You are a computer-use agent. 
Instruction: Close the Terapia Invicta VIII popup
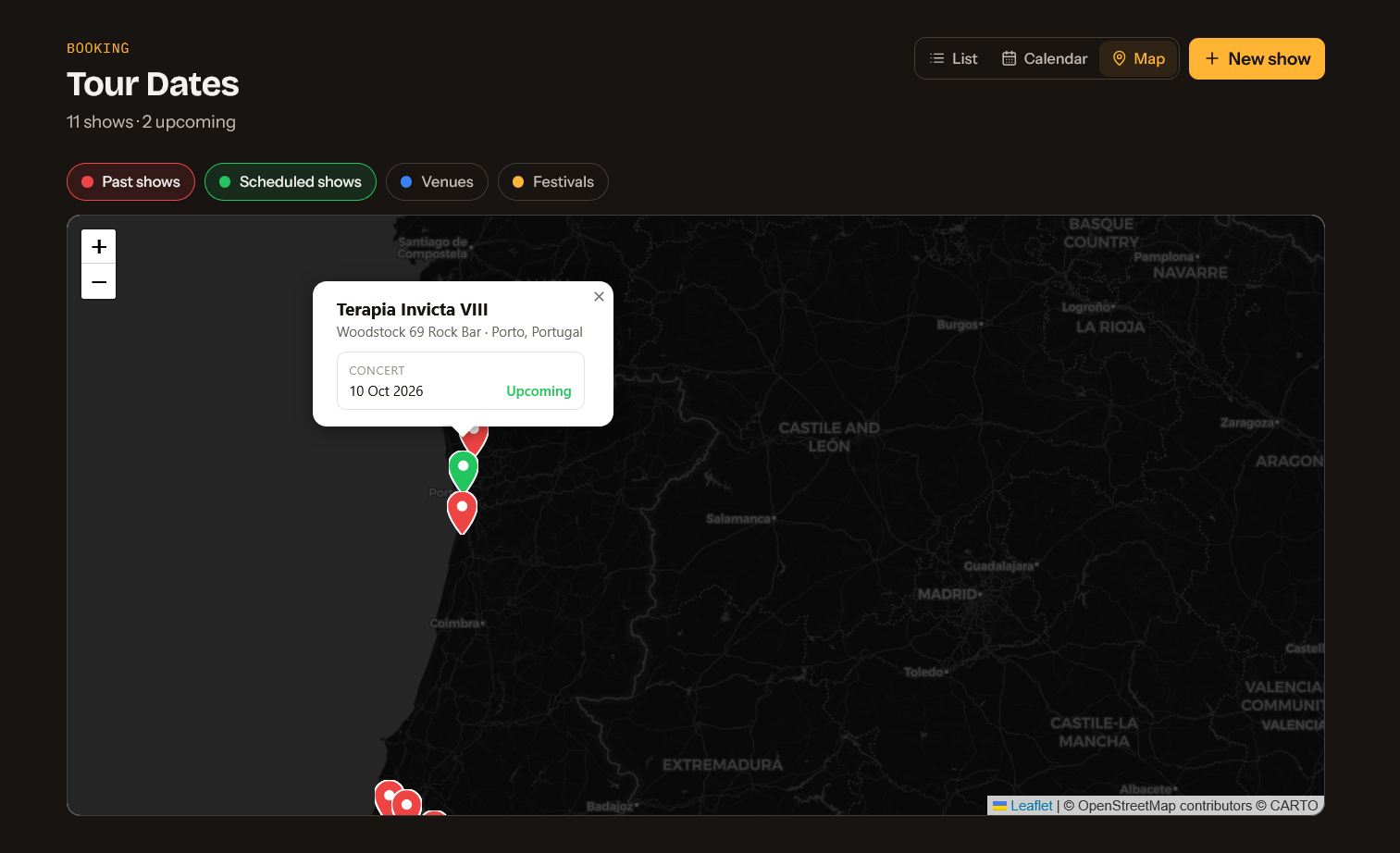tap(599, 297)
